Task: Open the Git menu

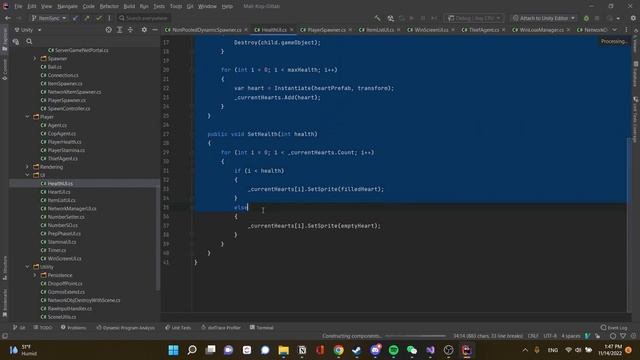Action: [x=190, y=6]
